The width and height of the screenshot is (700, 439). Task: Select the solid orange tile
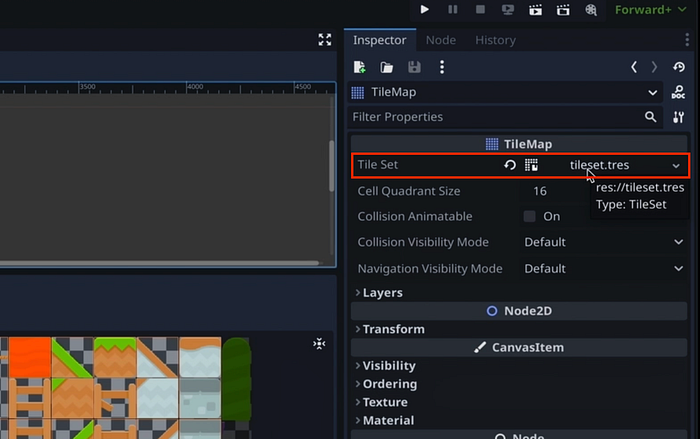29,357
